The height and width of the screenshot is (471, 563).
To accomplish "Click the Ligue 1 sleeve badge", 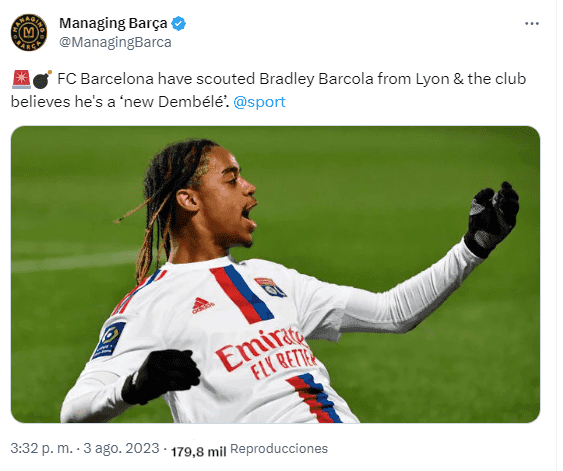I will tap(109, 341).
